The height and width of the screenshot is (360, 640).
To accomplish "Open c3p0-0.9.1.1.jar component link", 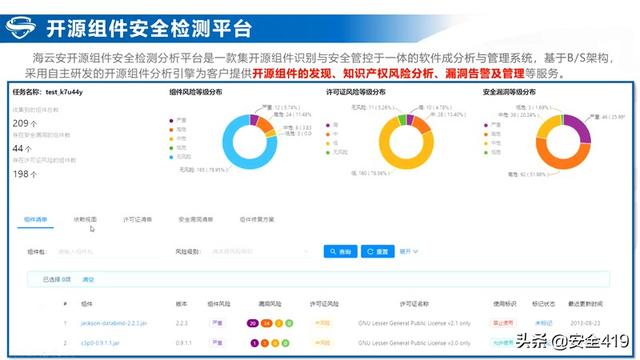I will tap(100, 343).
